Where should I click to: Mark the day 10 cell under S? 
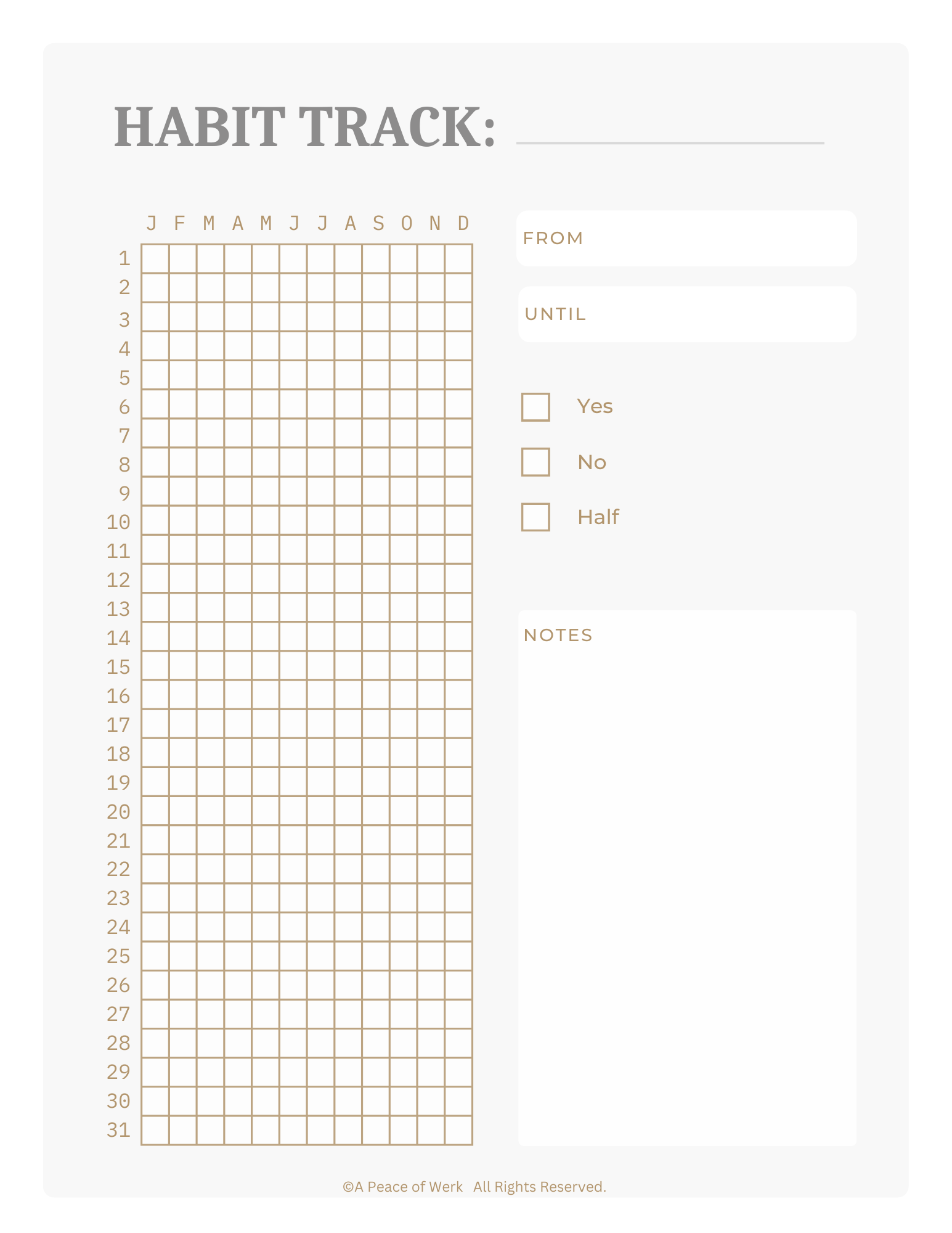(376, 520)
